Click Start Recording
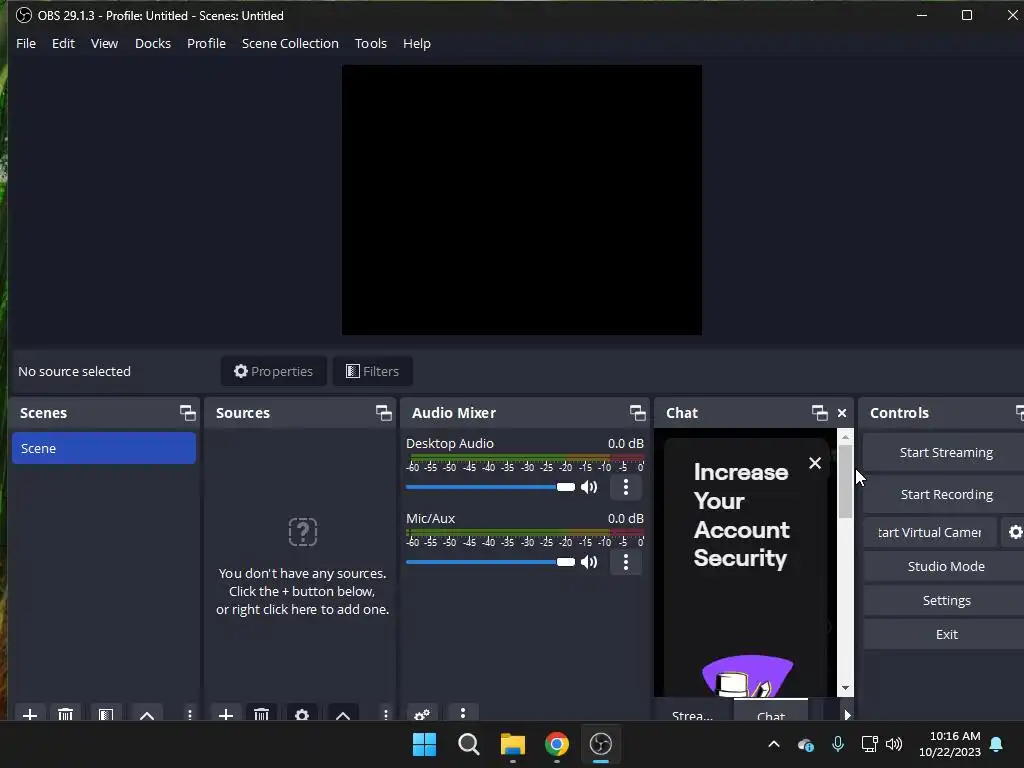Image resolution: width=1024 pixels, height=768 pixels. pos(946,494)
